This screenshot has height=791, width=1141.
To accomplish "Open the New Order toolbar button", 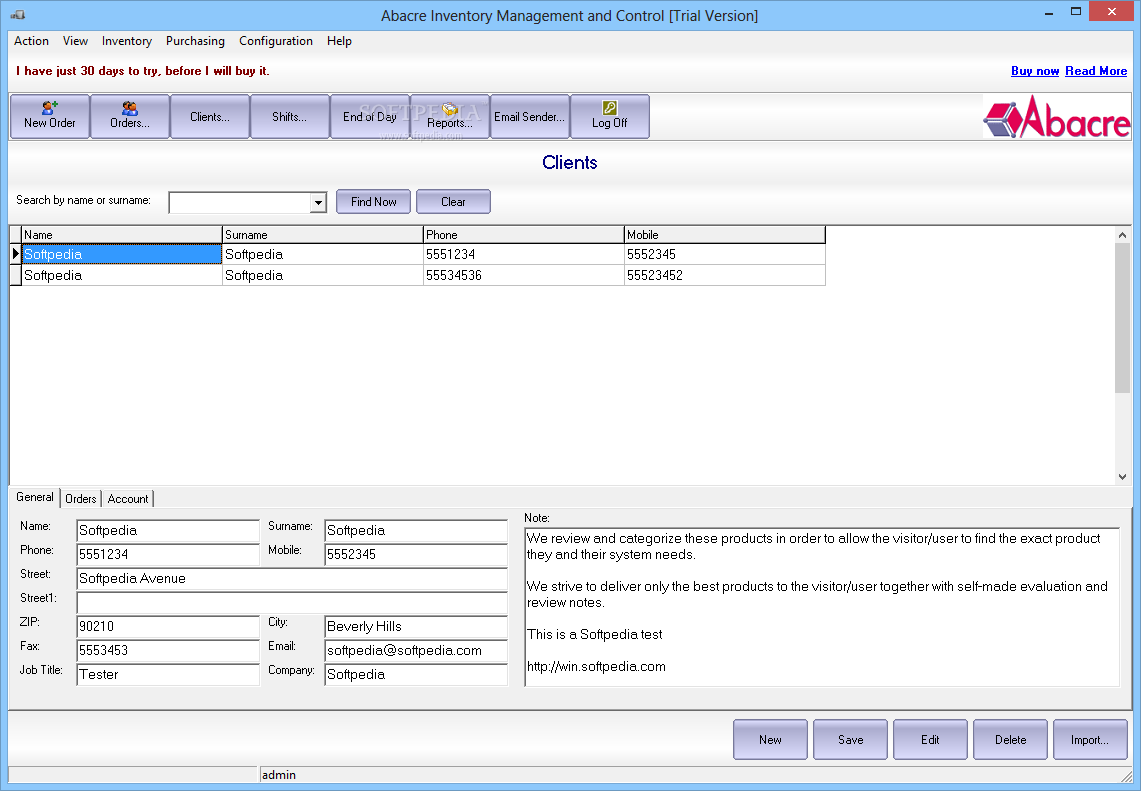I will point(49,116).
